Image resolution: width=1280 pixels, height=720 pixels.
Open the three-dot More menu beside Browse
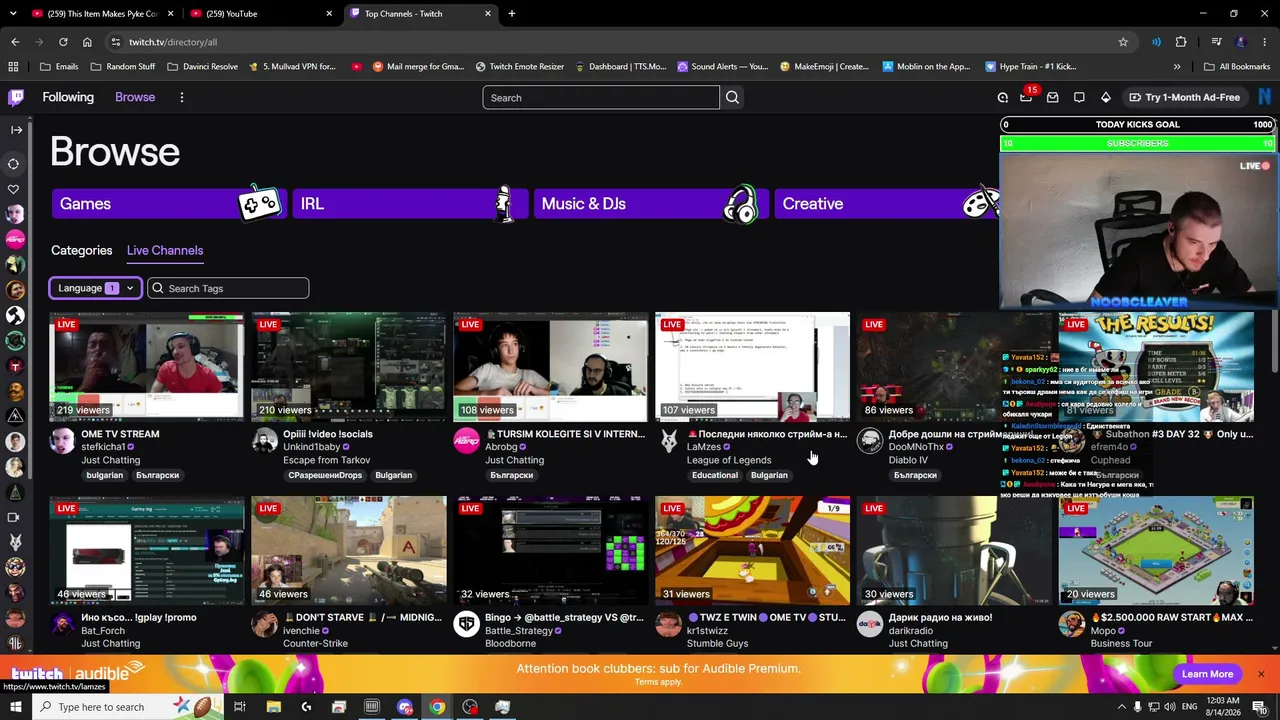[181, 97]
